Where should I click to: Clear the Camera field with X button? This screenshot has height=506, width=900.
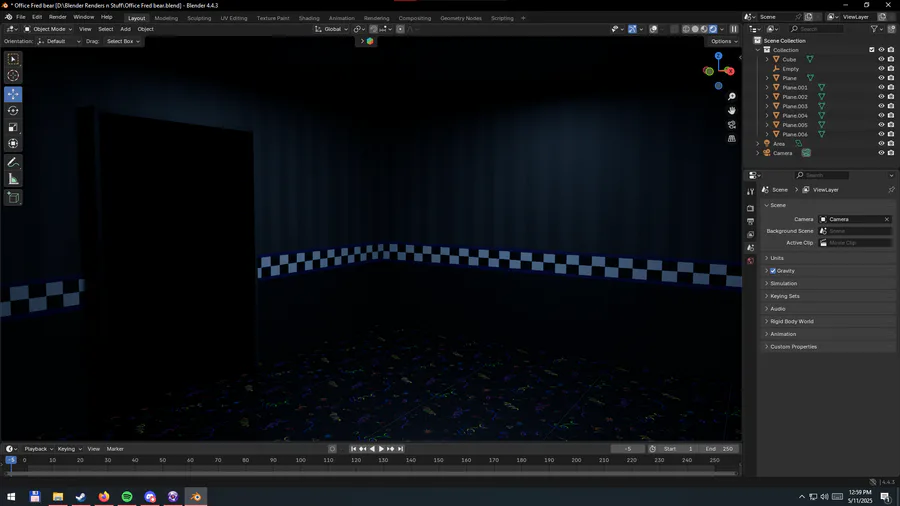pos(887,219)
